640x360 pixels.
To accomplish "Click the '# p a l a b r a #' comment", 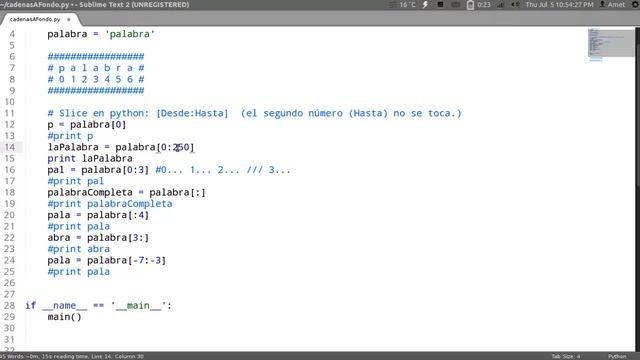I will (96, 68).
